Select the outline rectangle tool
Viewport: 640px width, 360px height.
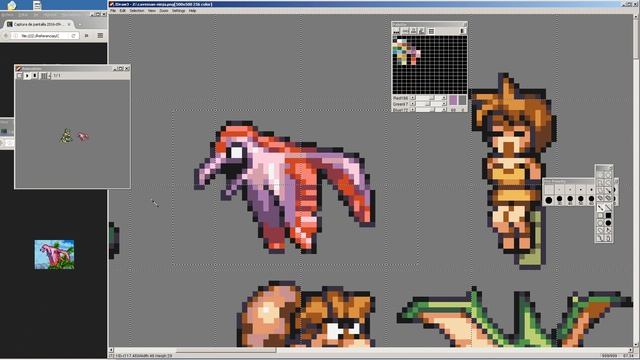coord(600,216)
